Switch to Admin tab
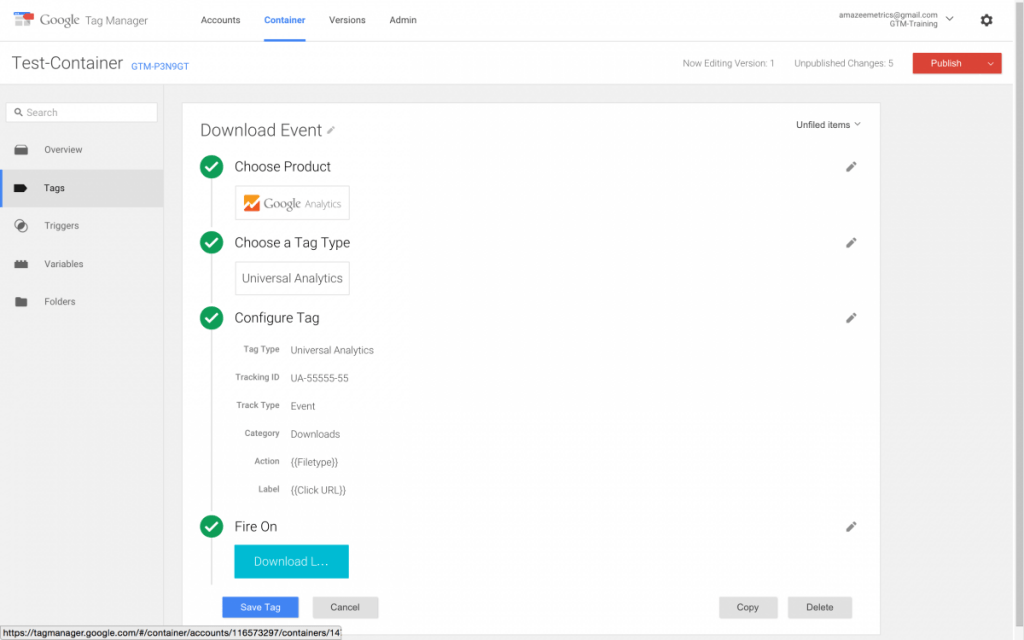 [403, 20]
